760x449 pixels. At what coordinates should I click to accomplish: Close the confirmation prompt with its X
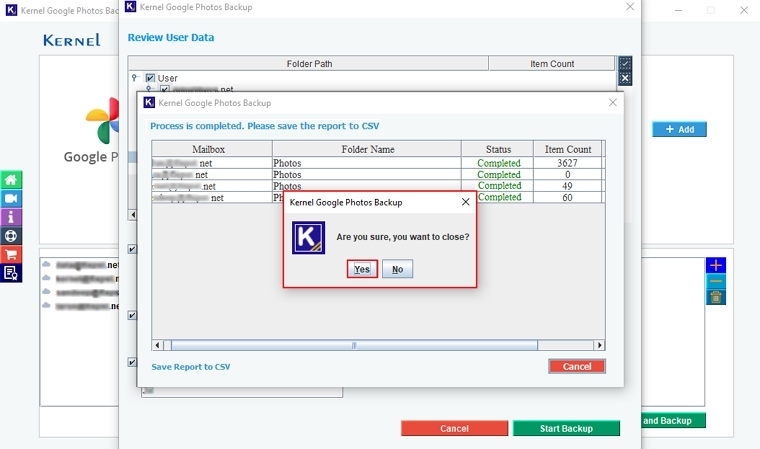pos(466,202)
